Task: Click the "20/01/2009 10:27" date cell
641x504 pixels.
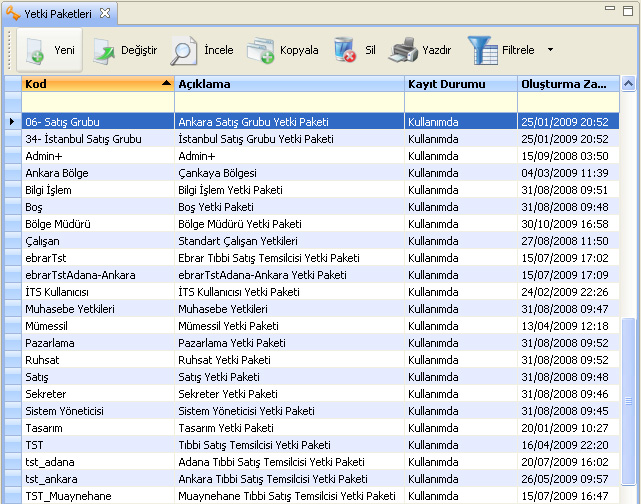Action: pos(568,428)
